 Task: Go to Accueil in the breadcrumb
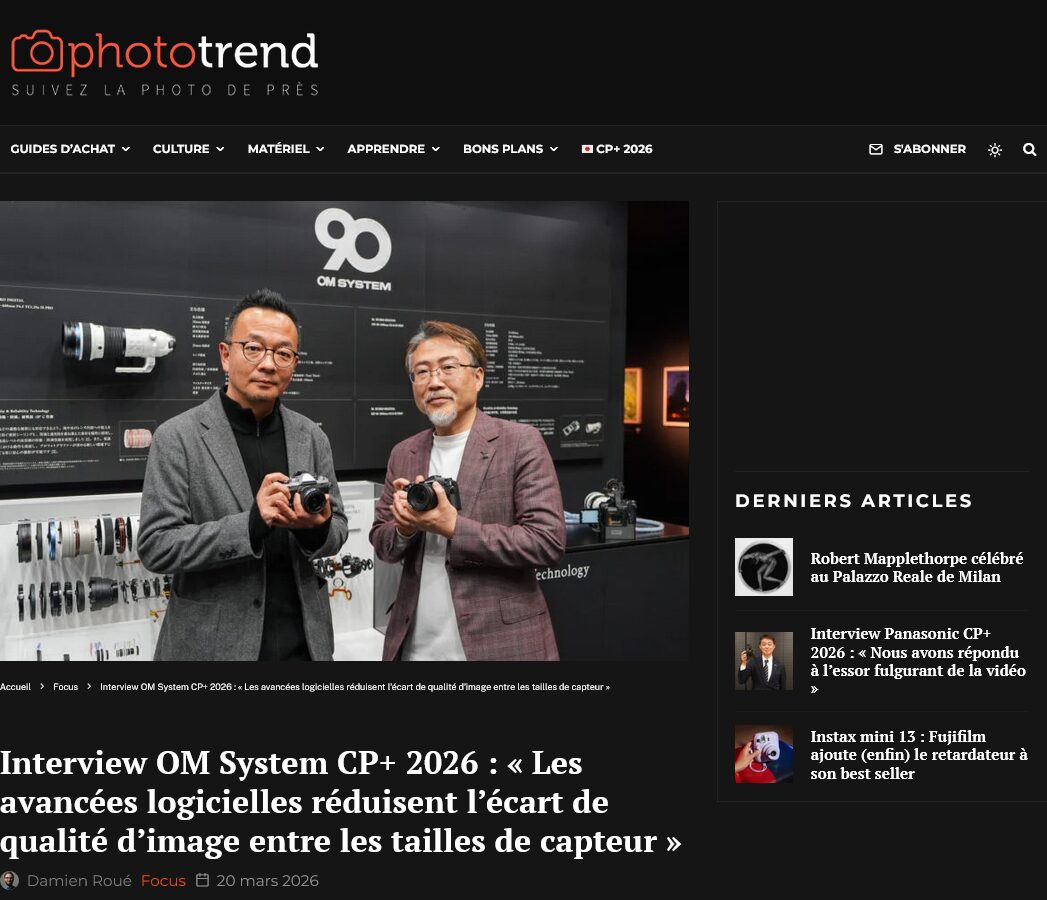15,686
